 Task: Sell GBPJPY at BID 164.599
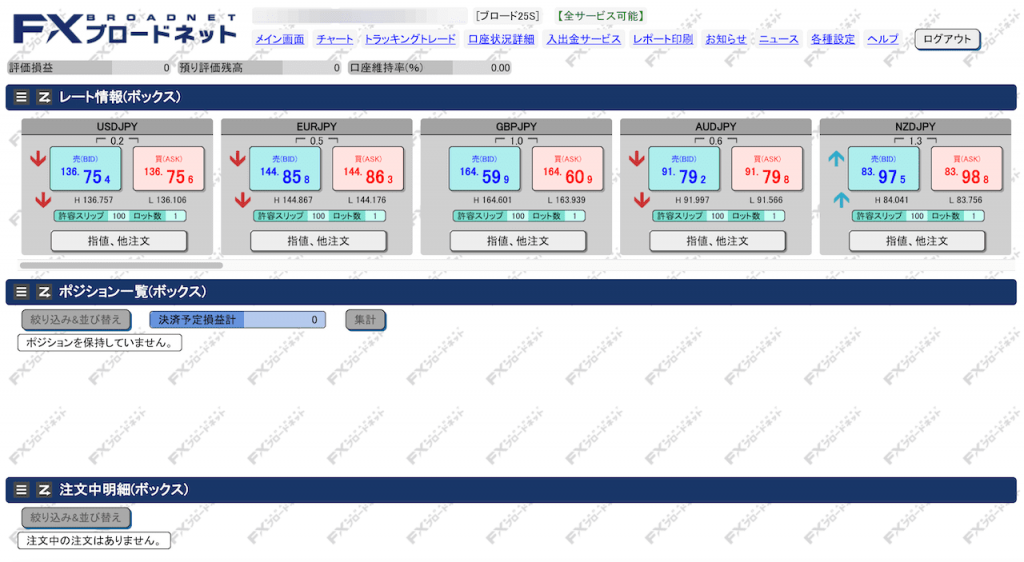[485, 169]
